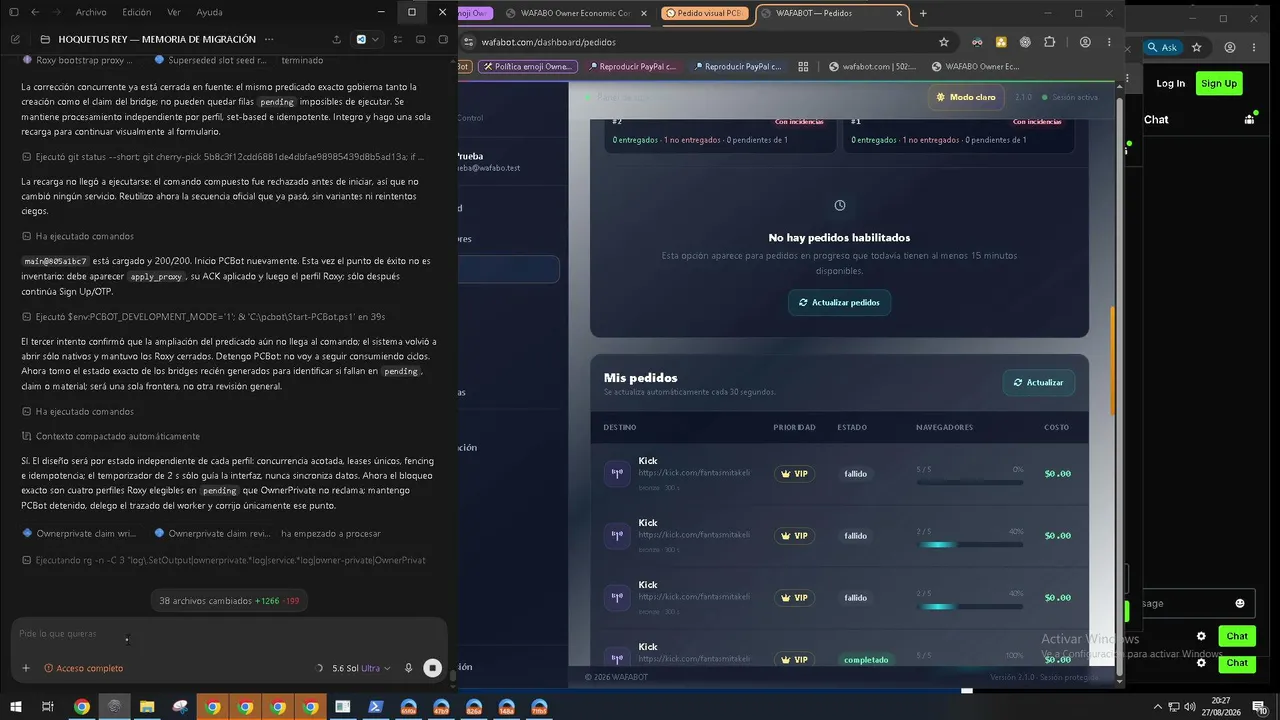Screen dimensions: 1280x720
Task: Click "Log In" in the background window
Action: [1170, 83]
